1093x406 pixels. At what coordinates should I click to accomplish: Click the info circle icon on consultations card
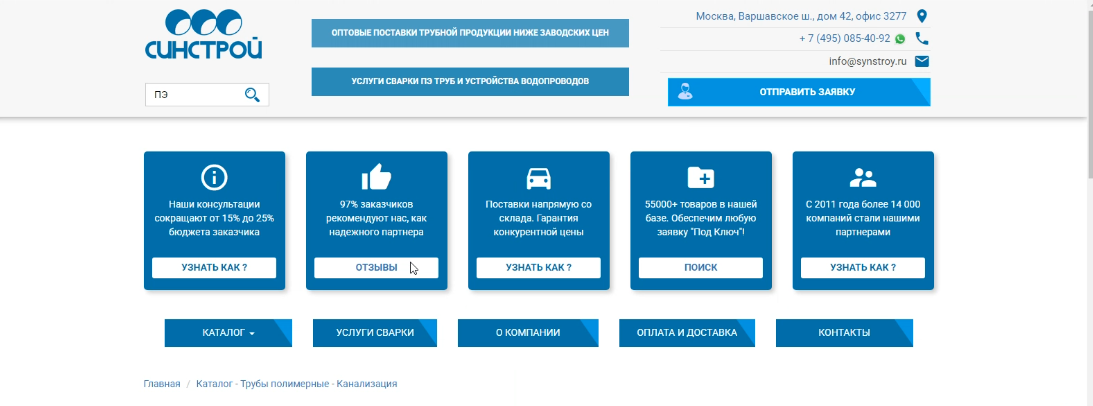click(x=214, y=178)
